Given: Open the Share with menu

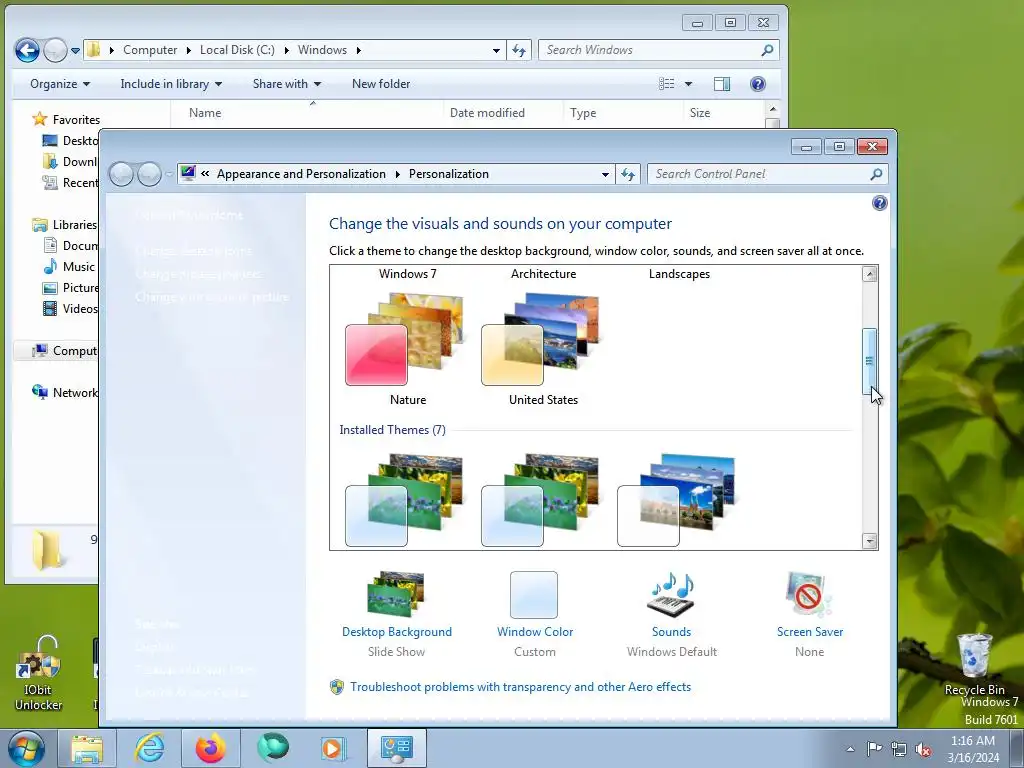Looking at the screenshot, I should point(287,84).
